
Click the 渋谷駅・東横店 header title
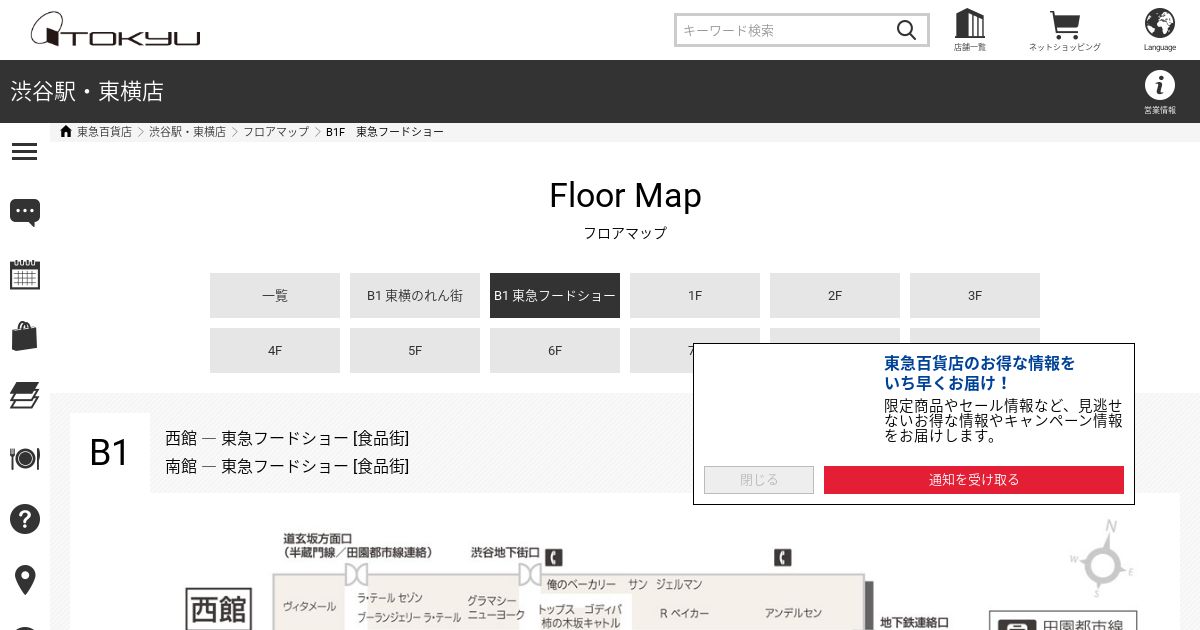(87, 92)
